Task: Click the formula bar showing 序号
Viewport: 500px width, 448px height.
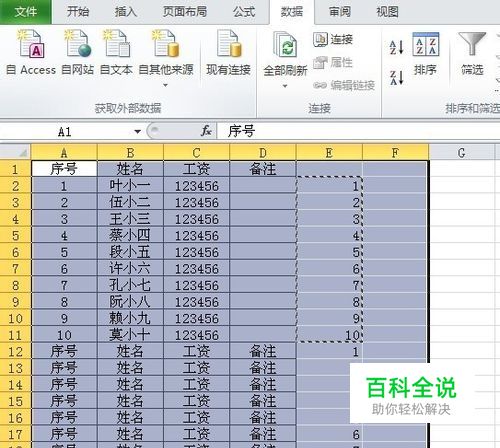Action: [358, 131]
